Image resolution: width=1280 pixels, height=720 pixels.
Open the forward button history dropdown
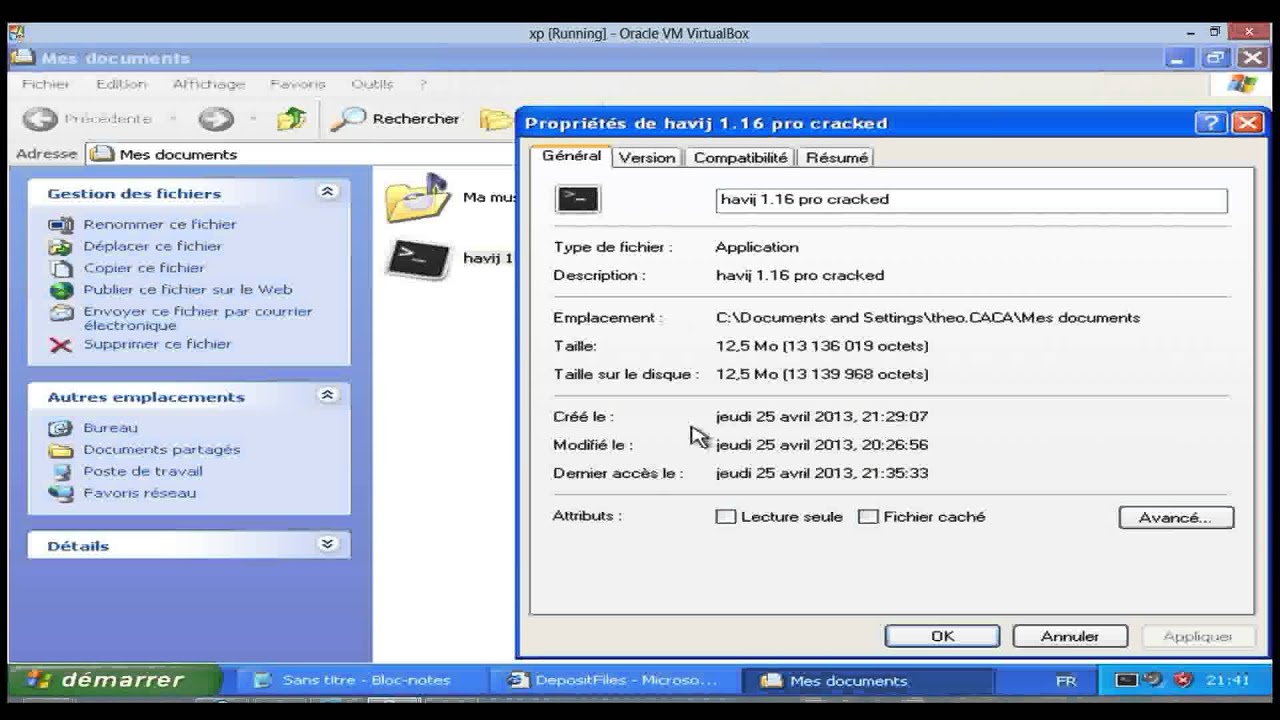[x=252, y=119]
